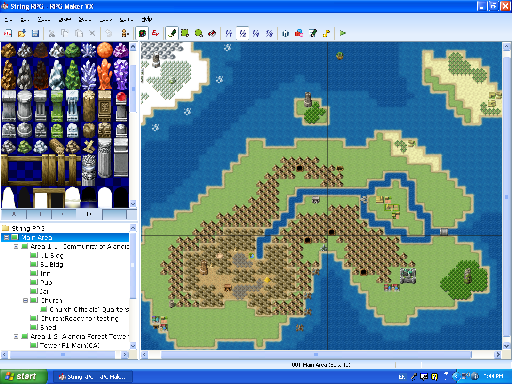Open the Windows Start button
This screenshot has height=384, width=512.
(x=23, y=377)
